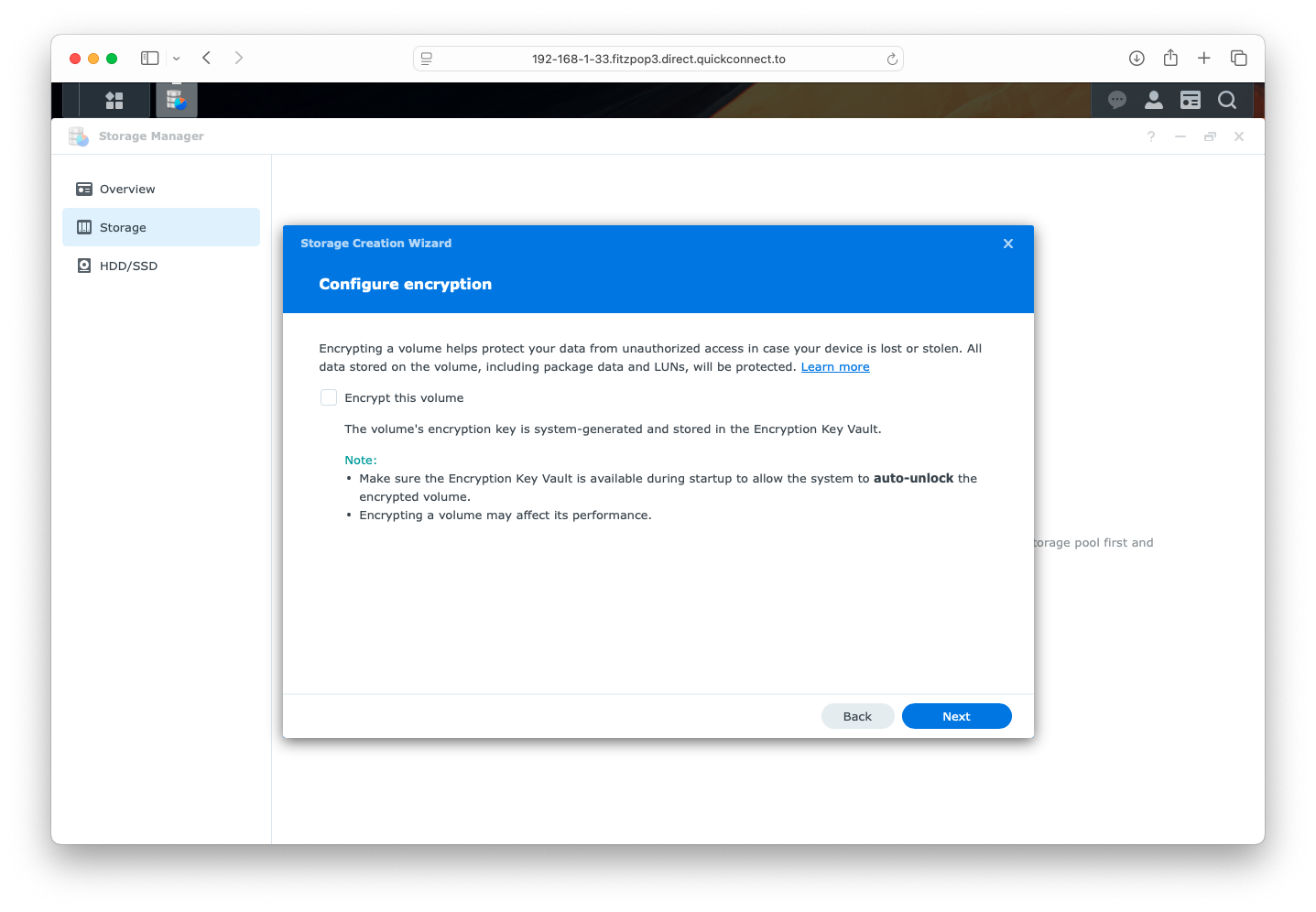Image resolution: width=1316 pixels, height=912 pixels.
Task: Click the Storage Creation Wizard title
Action: 376,244
